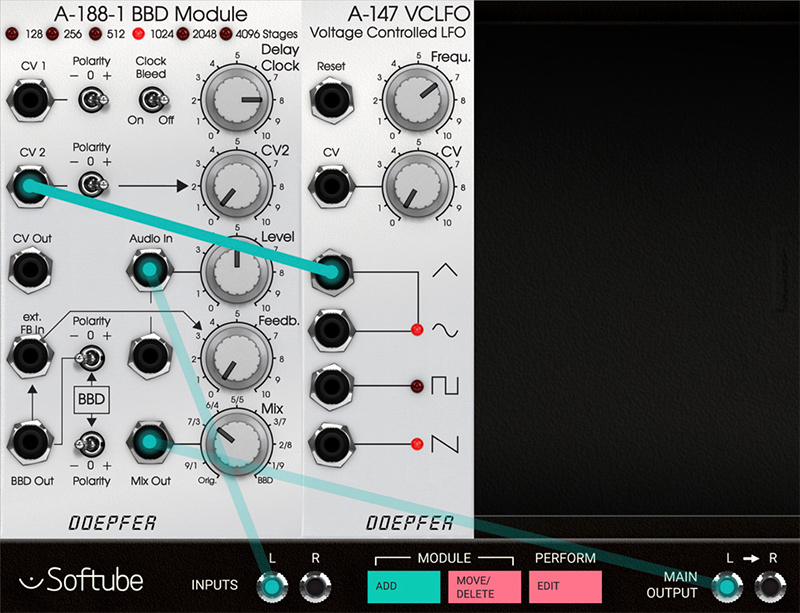Flip the CV 2 Polarity switch

[93, 184]
